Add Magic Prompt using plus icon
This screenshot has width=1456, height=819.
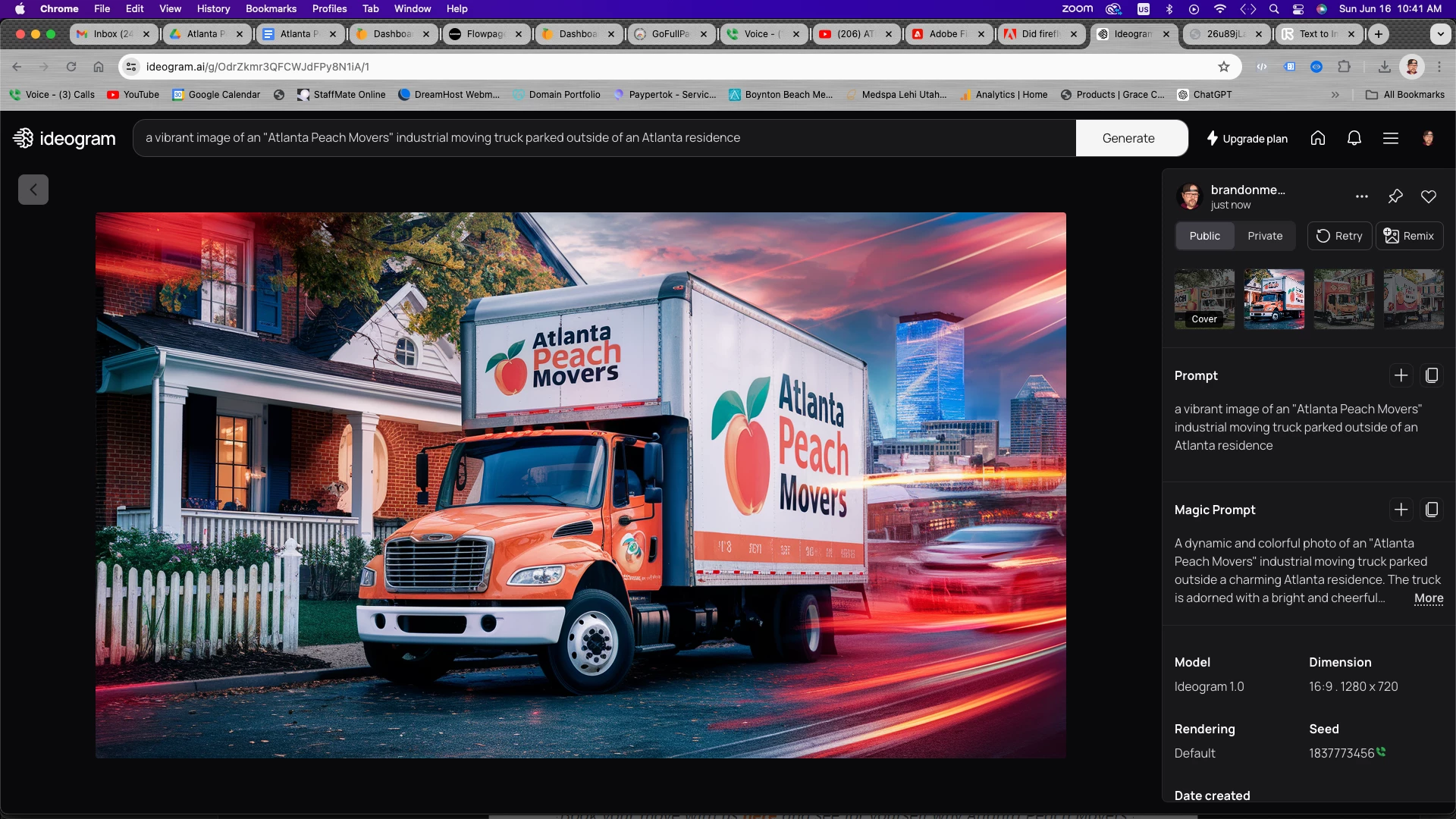[x=1401, y=510]
